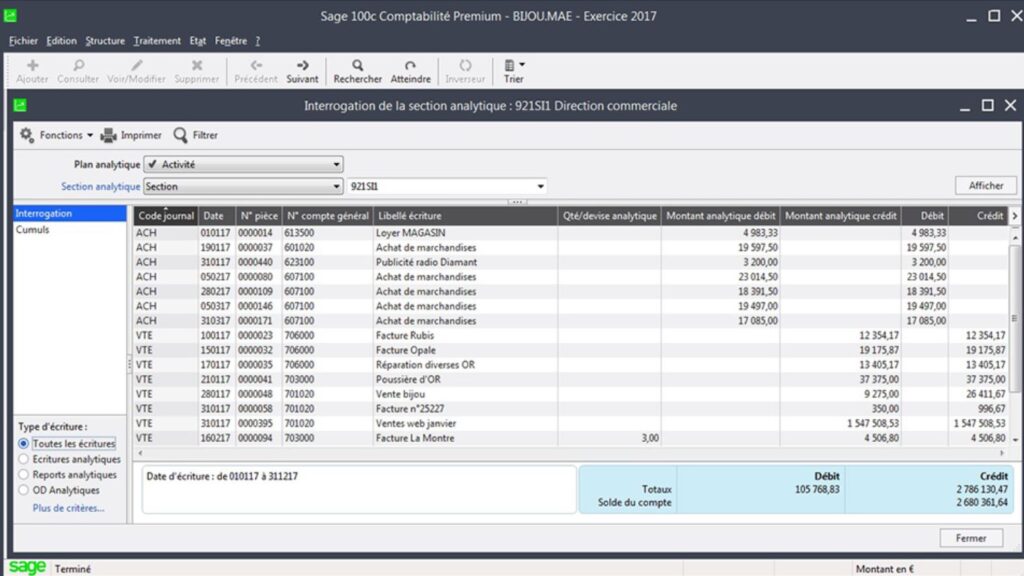Select the Loyer MAGASIN entry row

click(571, 232)
